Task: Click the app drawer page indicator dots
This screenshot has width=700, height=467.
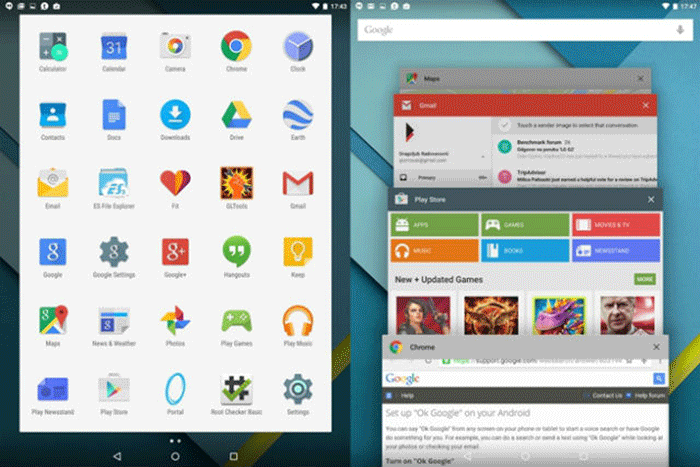Action: click(x=175, y=441)
